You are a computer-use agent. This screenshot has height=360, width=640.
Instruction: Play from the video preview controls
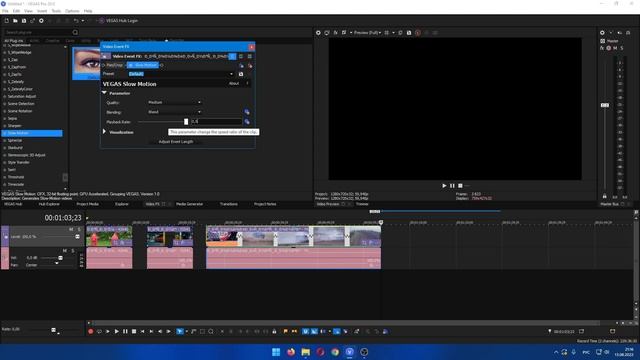point(444,186)
